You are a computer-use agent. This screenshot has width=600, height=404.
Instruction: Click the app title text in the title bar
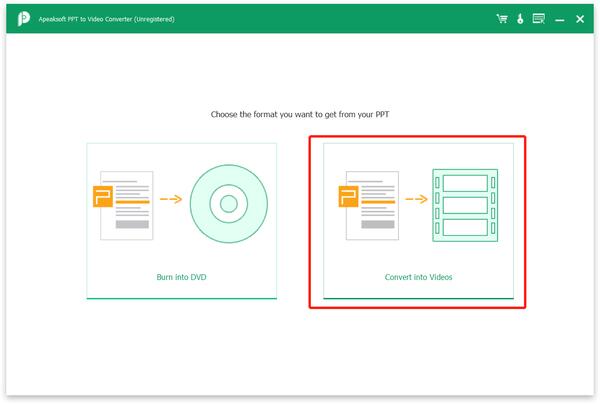click(106, 19)
